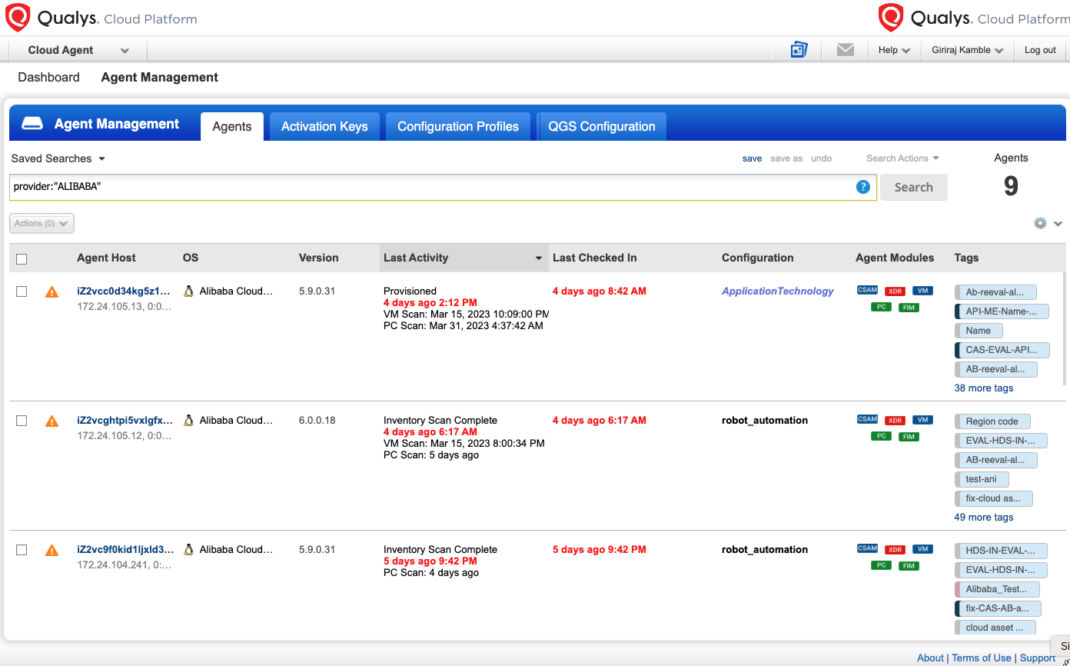The width and height of the screenshot is (1070, 666).
Task: Open the Saved Searches dropdown
Action: point(57,158)
